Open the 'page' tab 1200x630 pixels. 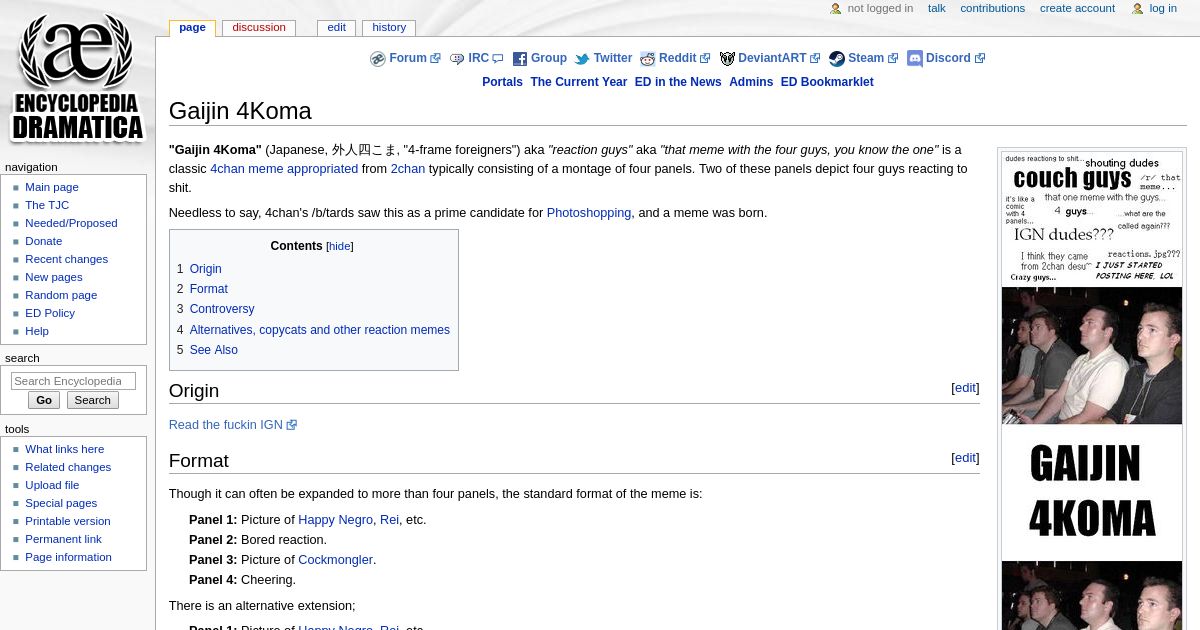[192, 28]
